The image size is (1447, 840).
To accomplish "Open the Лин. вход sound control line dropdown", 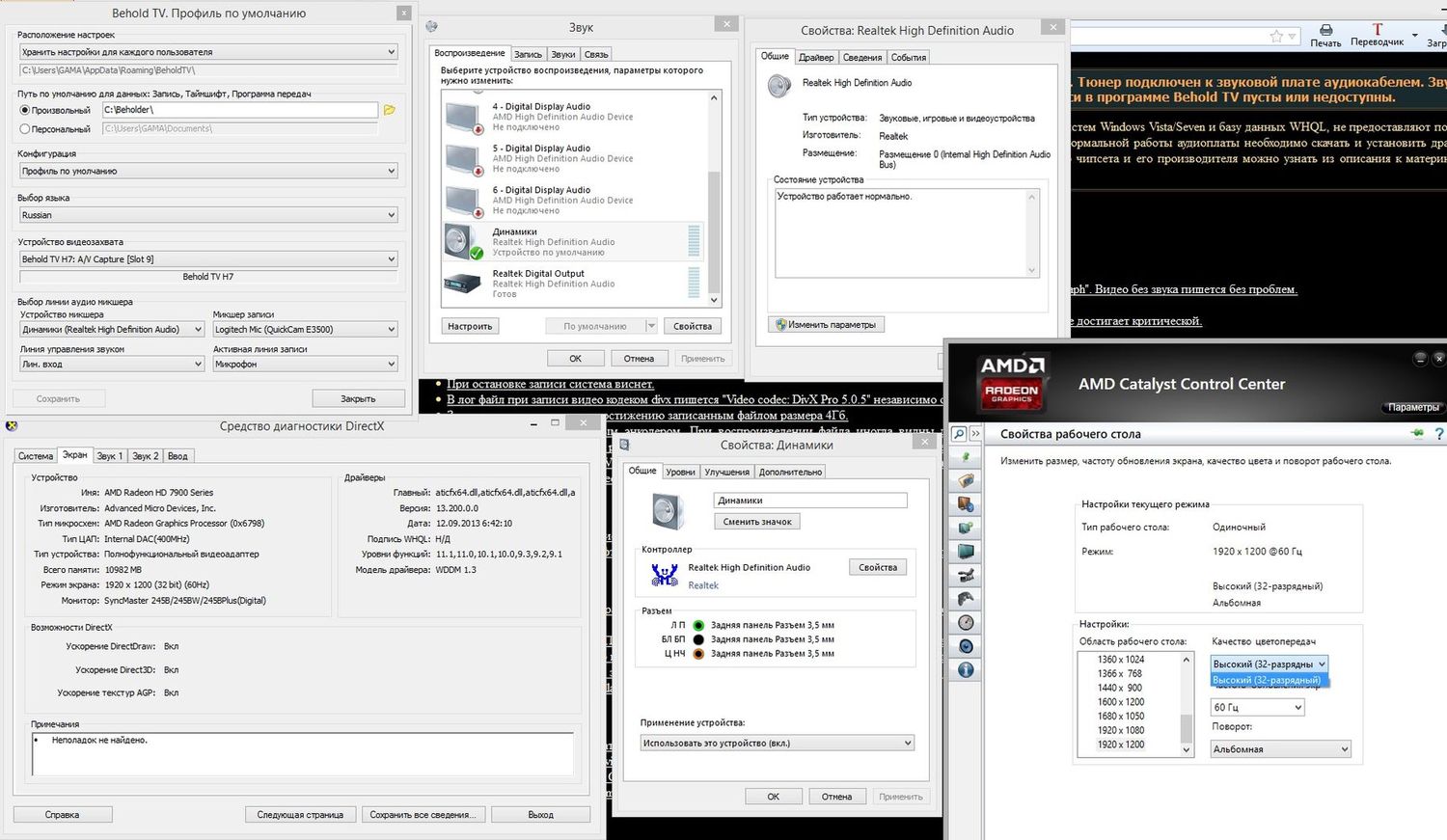I will [112, 365].
